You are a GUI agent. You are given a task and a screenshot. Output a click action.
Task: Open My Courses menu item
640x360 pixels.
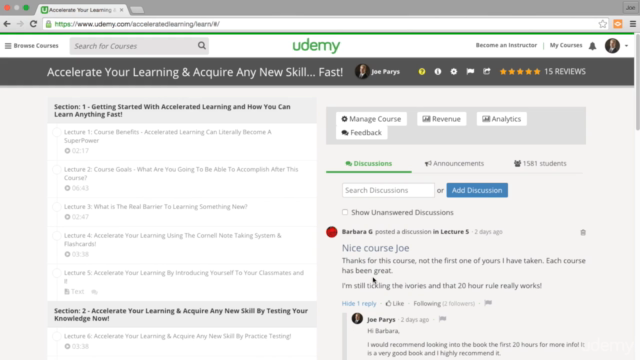point(566,45)
